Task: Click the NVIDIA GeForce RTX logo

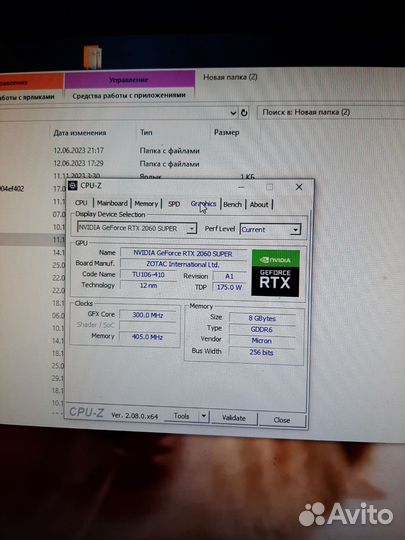Action: click(276, 273)
